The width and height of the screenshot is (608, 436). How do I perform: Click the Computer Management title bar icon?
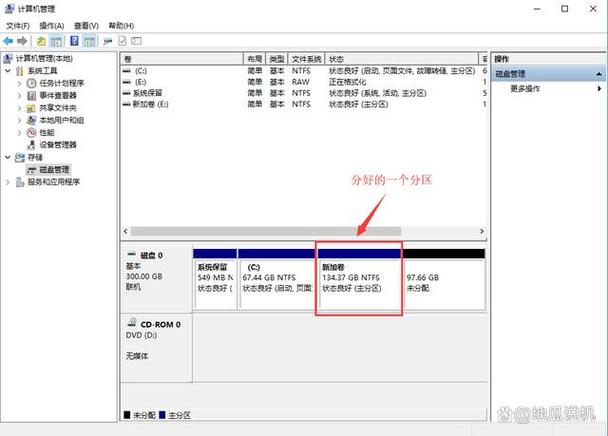pyautogui.click(x=9, y=9)
